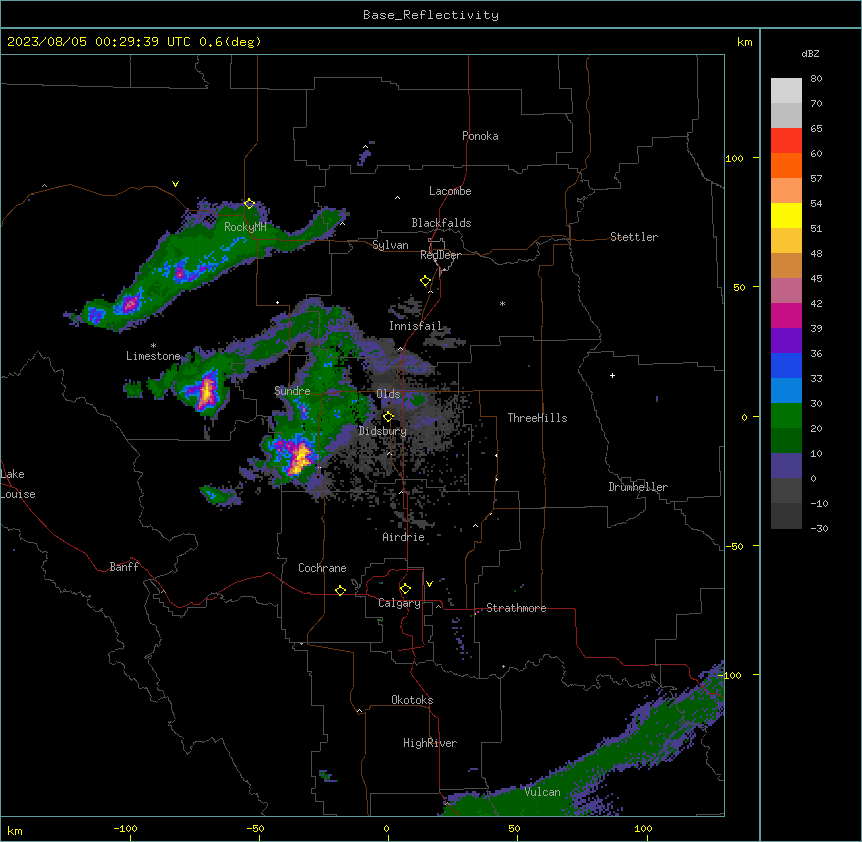Click the white plus marker north of Drumheller
This screenshot has width=862, height=842.
(x=612, y=375)
